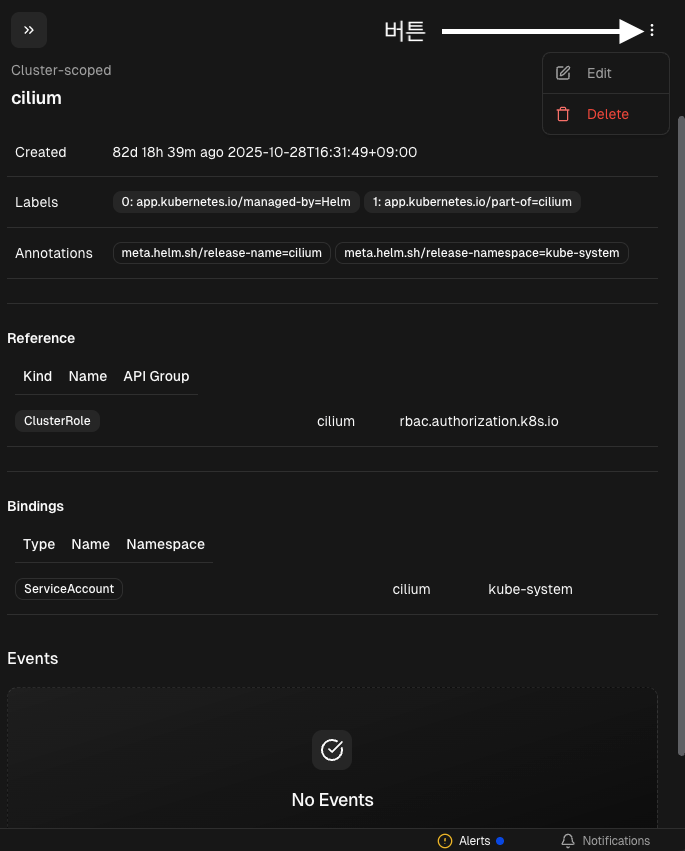This screenshot has width=685, height=851.
Task: Open Alerts in the status bar
Action: (474, 841)
